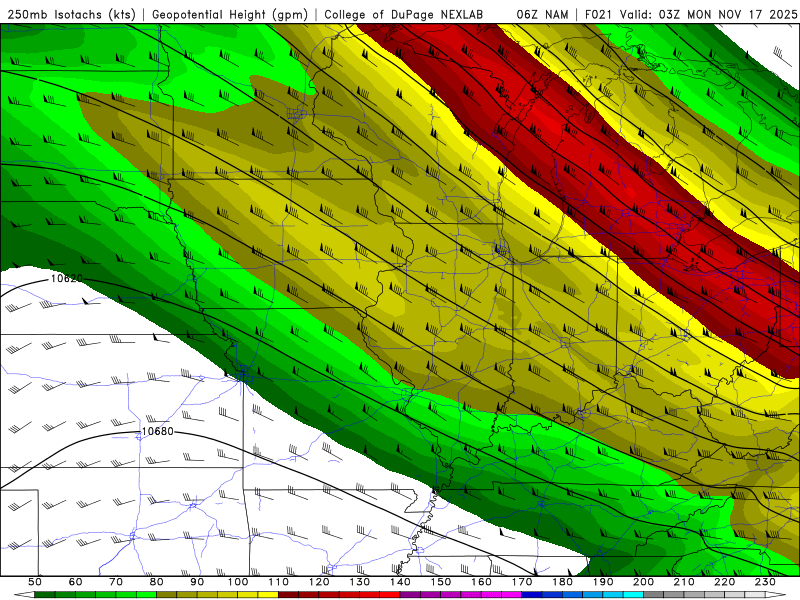Click the 50 value on the color scale
Viewport: 800px width, 600px height.
coord(35,582)
